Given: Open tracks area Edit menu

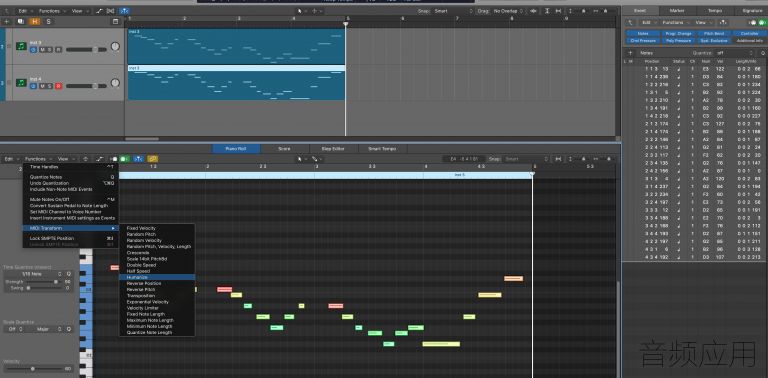Looking at the screenshot, I should coord(24,11).
